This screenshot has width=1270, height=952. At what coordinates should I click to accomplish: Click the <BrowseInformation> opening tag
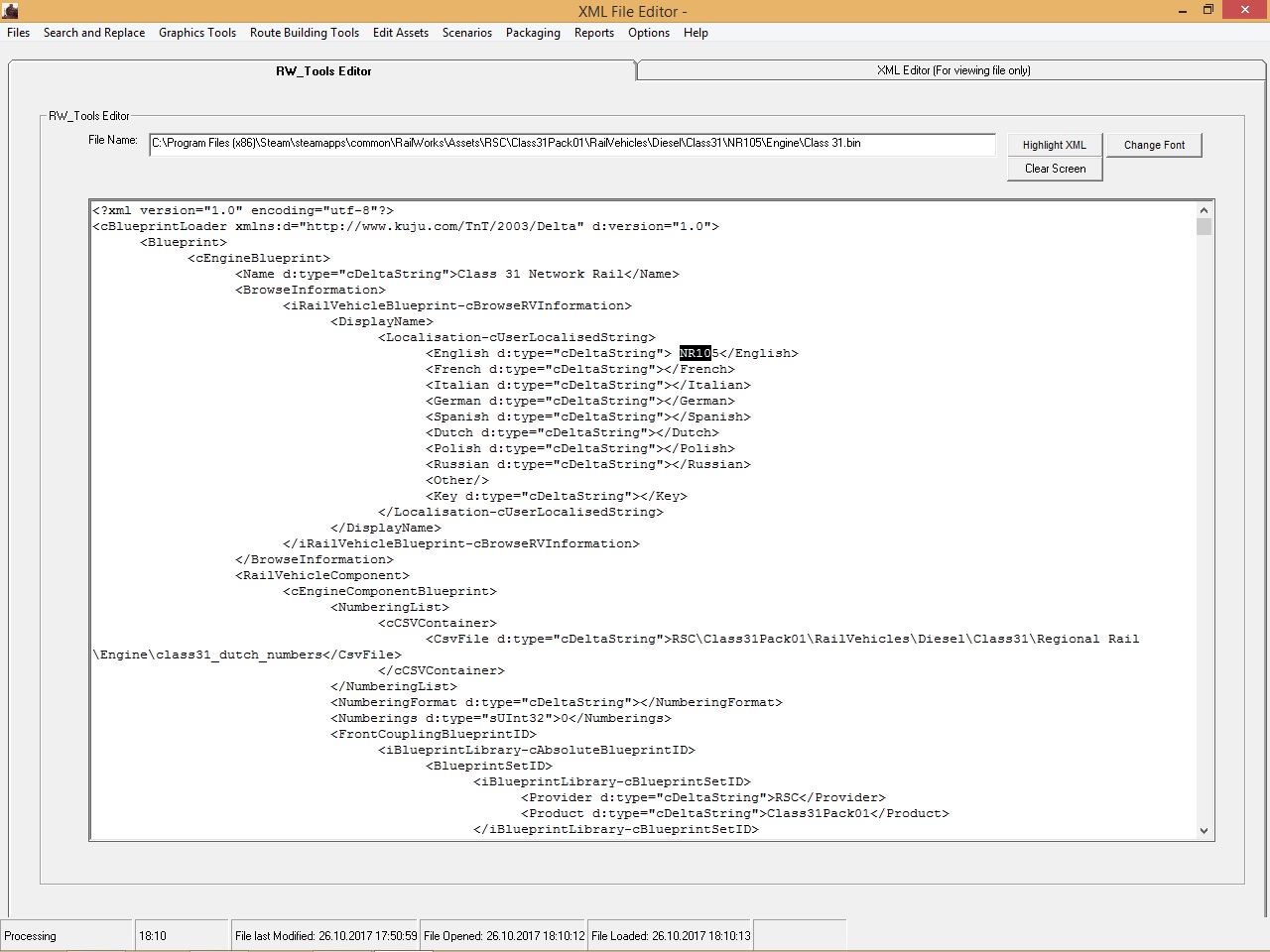[311, 290]
